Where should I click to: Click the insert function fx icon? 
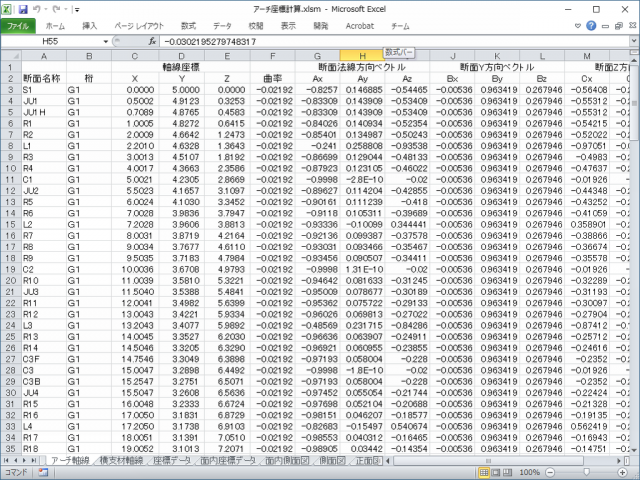tap(152, 42)
